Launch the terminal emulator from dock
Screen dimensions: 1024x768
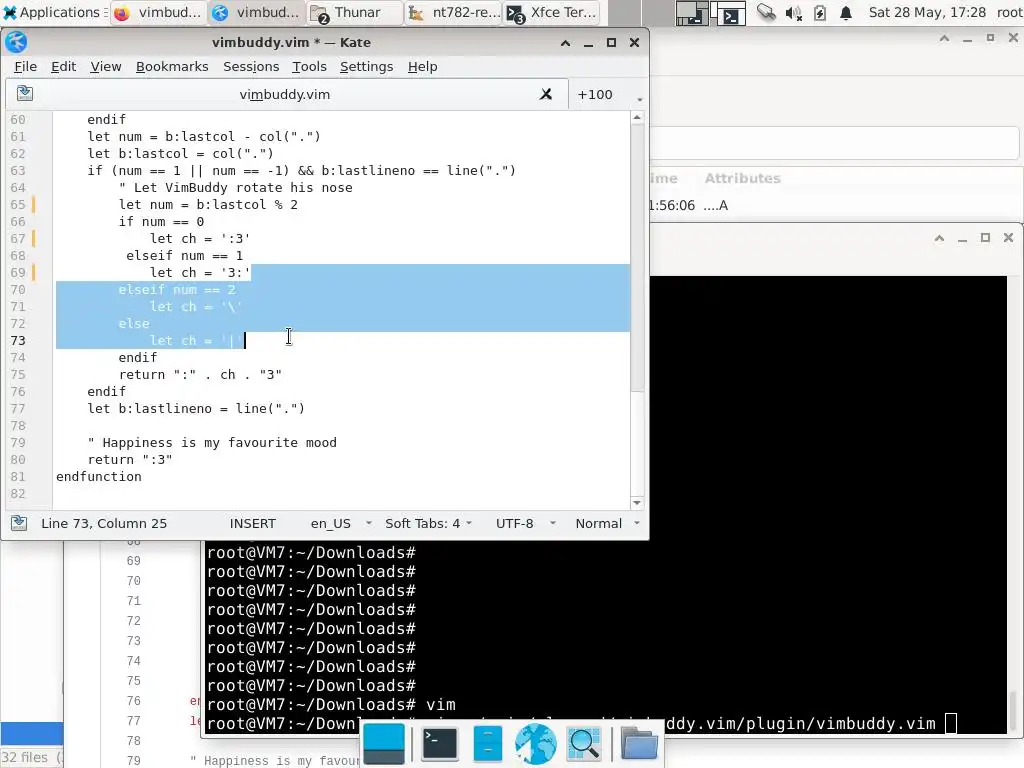pos(440,743)
